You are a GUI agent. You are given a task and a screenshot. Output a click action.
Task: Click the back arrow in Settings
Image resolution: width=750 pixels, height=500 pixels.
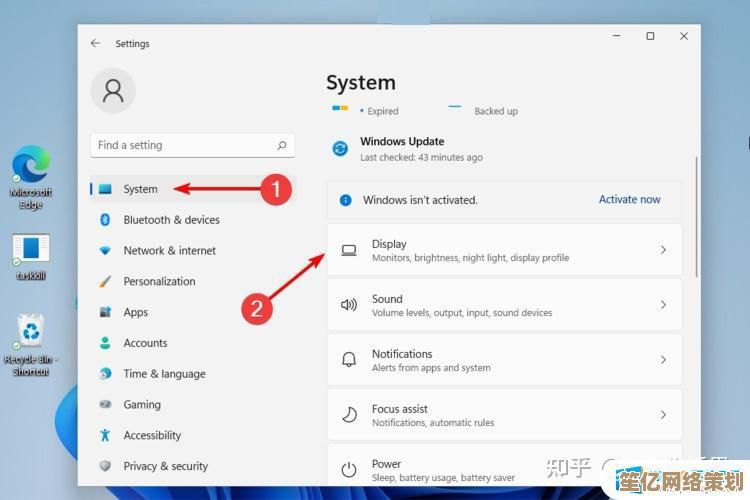95,44
